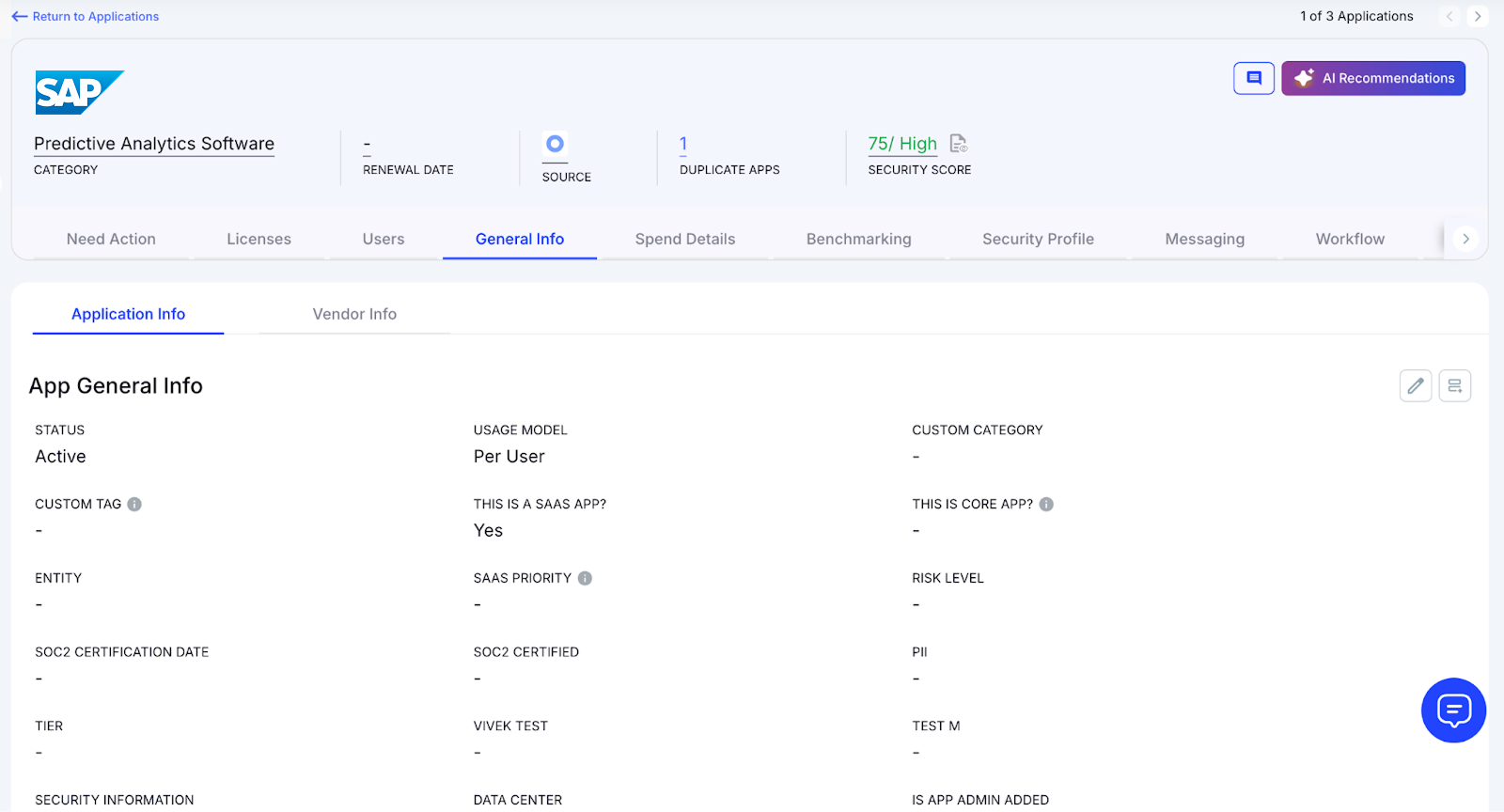
Task: Open Return to Applications link
Action: pos(96,17)
